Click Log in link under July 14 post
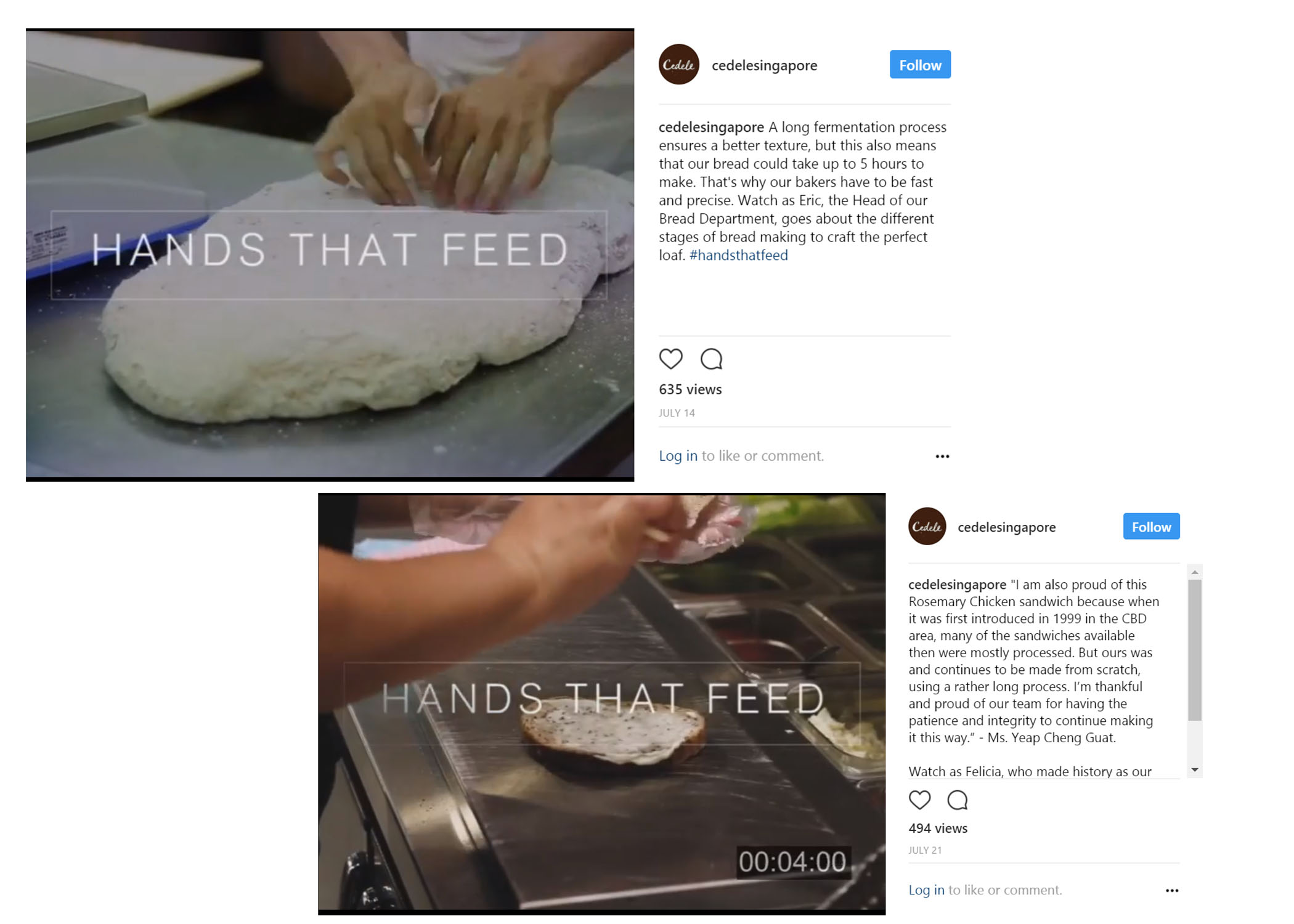The height and width of the screenshot is (924, 1294). (678, 456)
